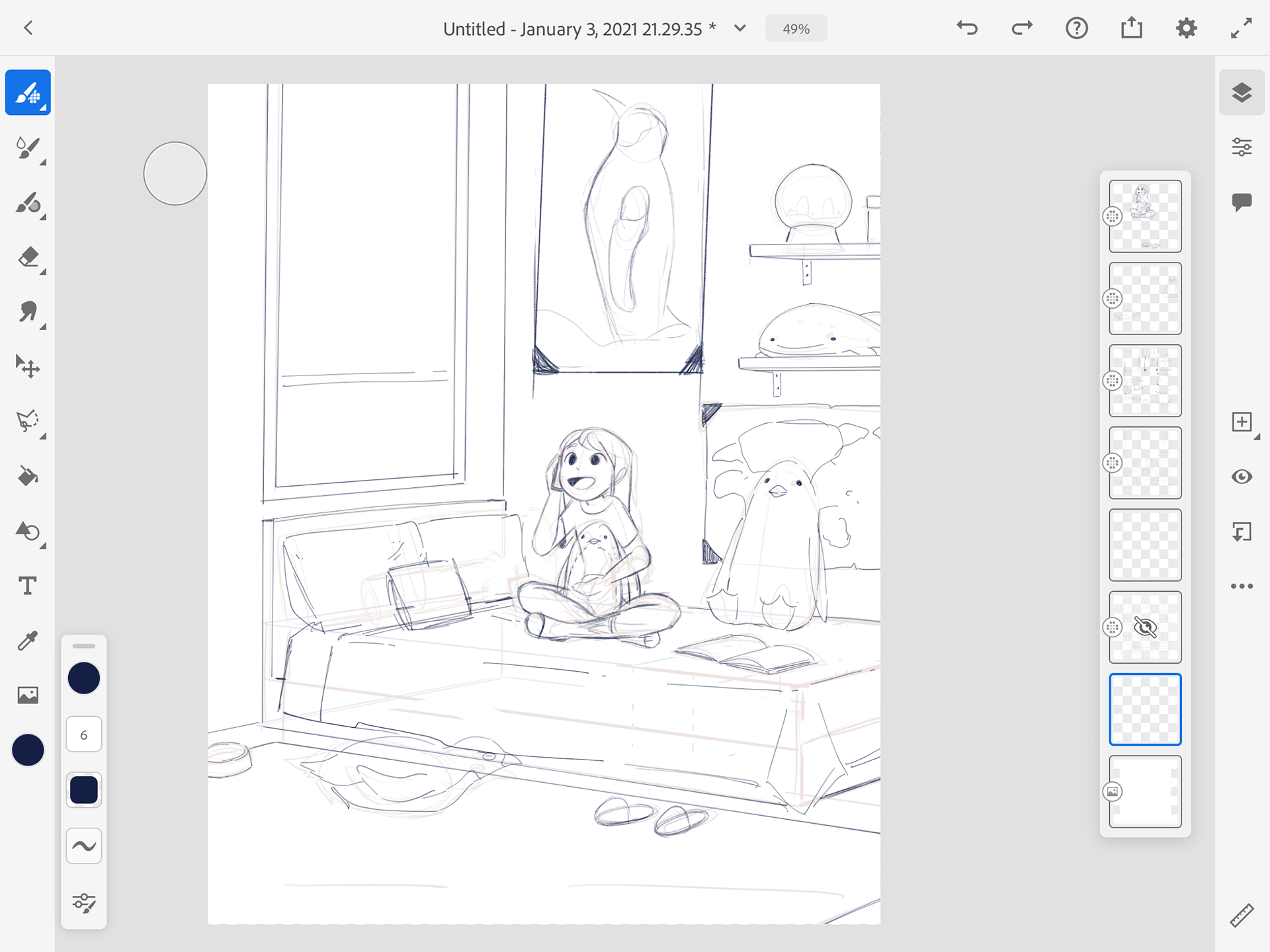Open the dark navy color chip
Screen dimensions: 1270x952
click(28, 750)
